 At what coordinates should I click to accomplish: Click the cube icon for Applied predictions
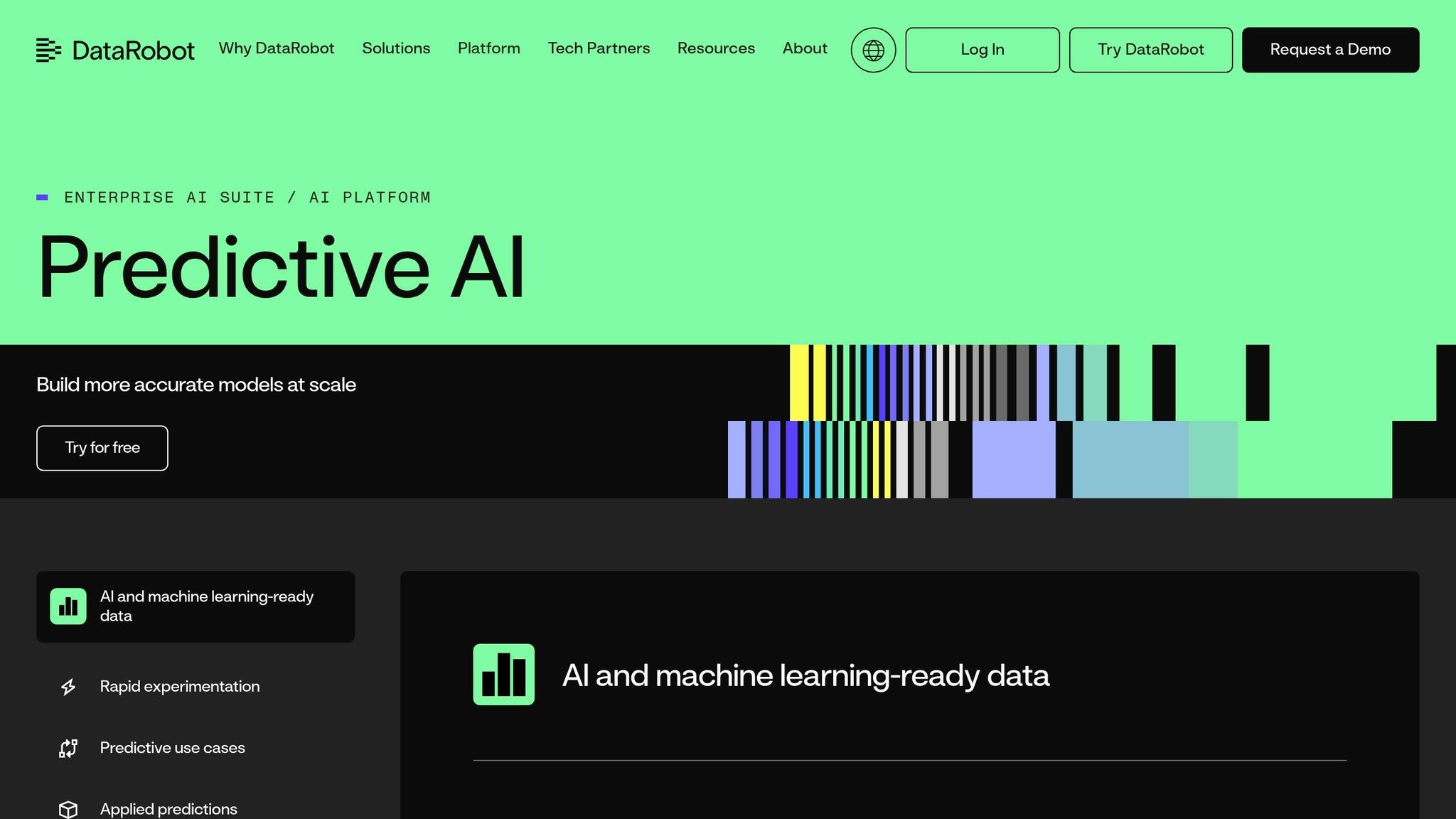pos(68,809)
